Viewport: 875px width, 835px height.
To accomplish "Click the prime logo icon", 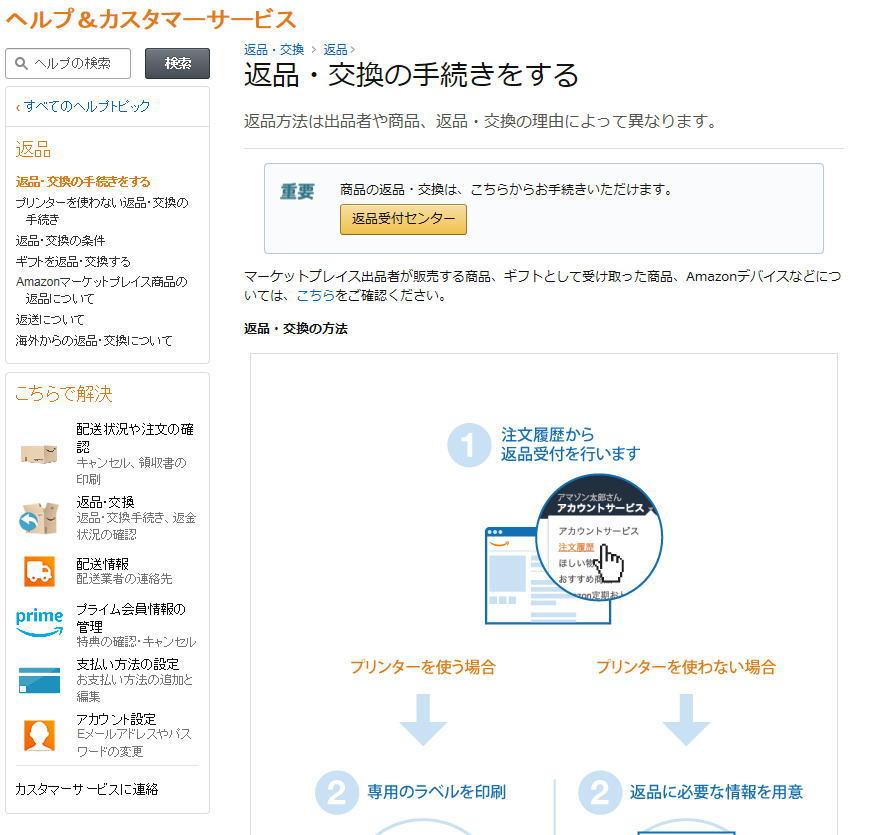I will click(x=39, y=622).
